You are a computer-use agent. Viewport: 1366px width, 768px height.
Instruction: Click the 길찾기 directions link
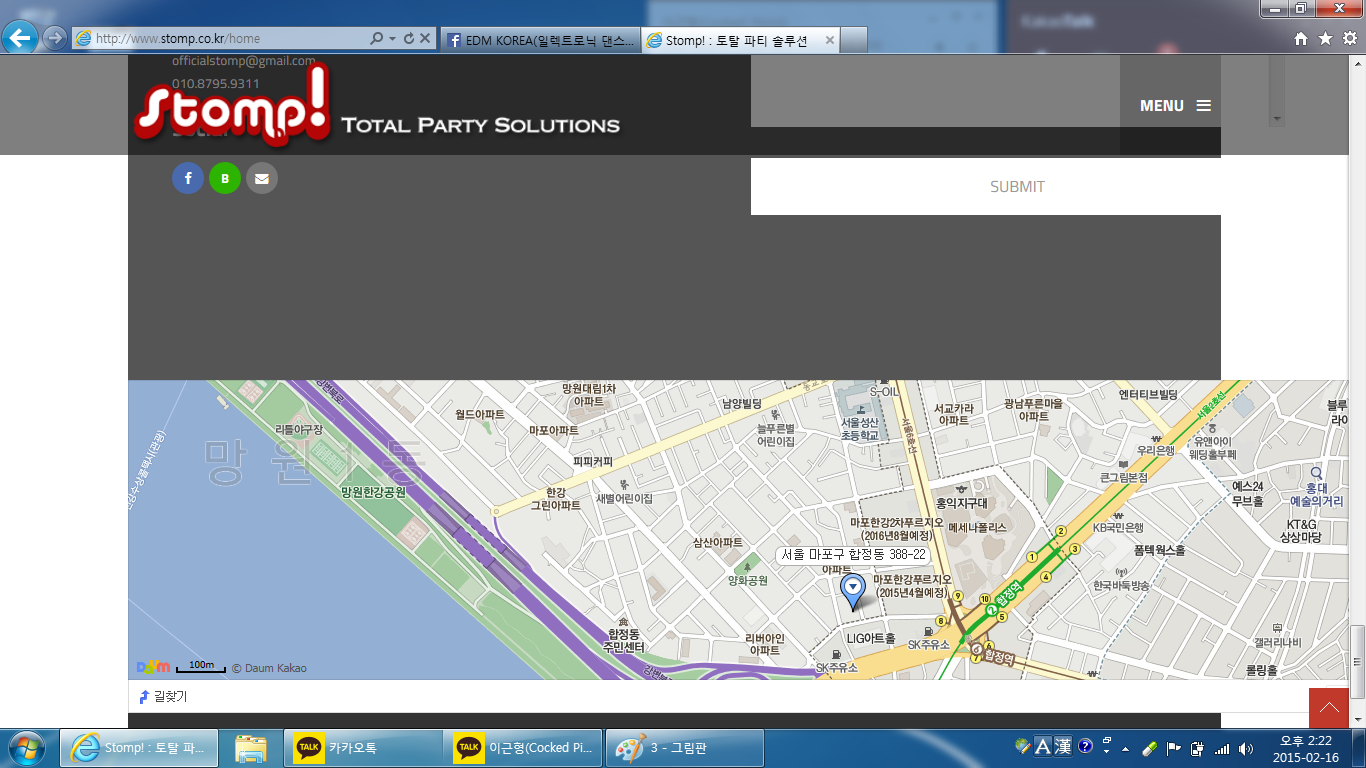pyautogui.click(x=163, y=696)
